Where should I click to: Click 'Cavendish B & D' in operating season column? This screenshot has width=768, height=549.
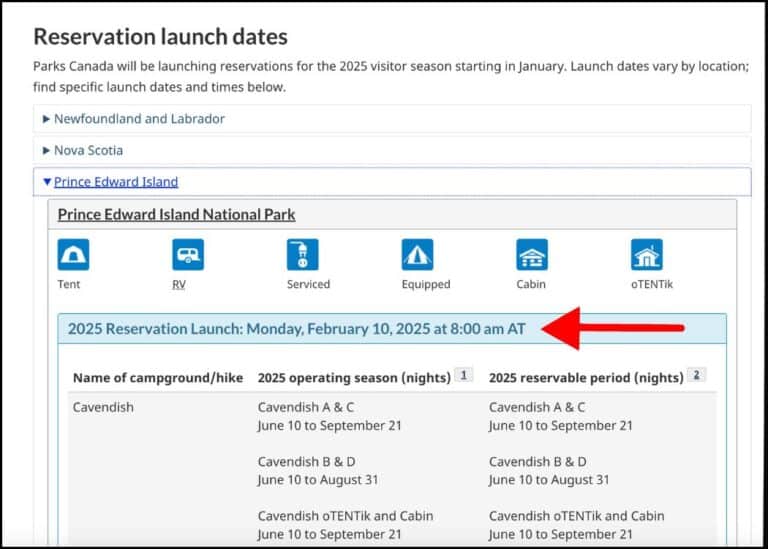coord(307,461)
